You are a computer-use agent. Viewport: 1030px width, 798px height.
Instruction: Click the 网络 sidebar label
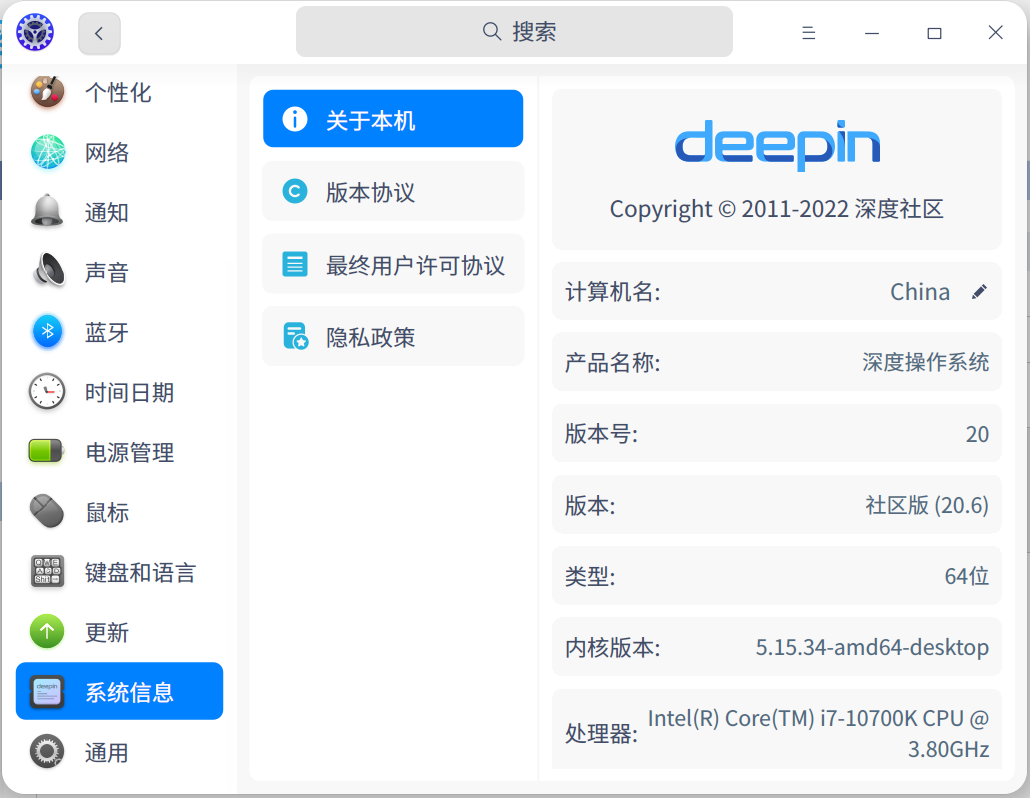[x=107, y=152]
